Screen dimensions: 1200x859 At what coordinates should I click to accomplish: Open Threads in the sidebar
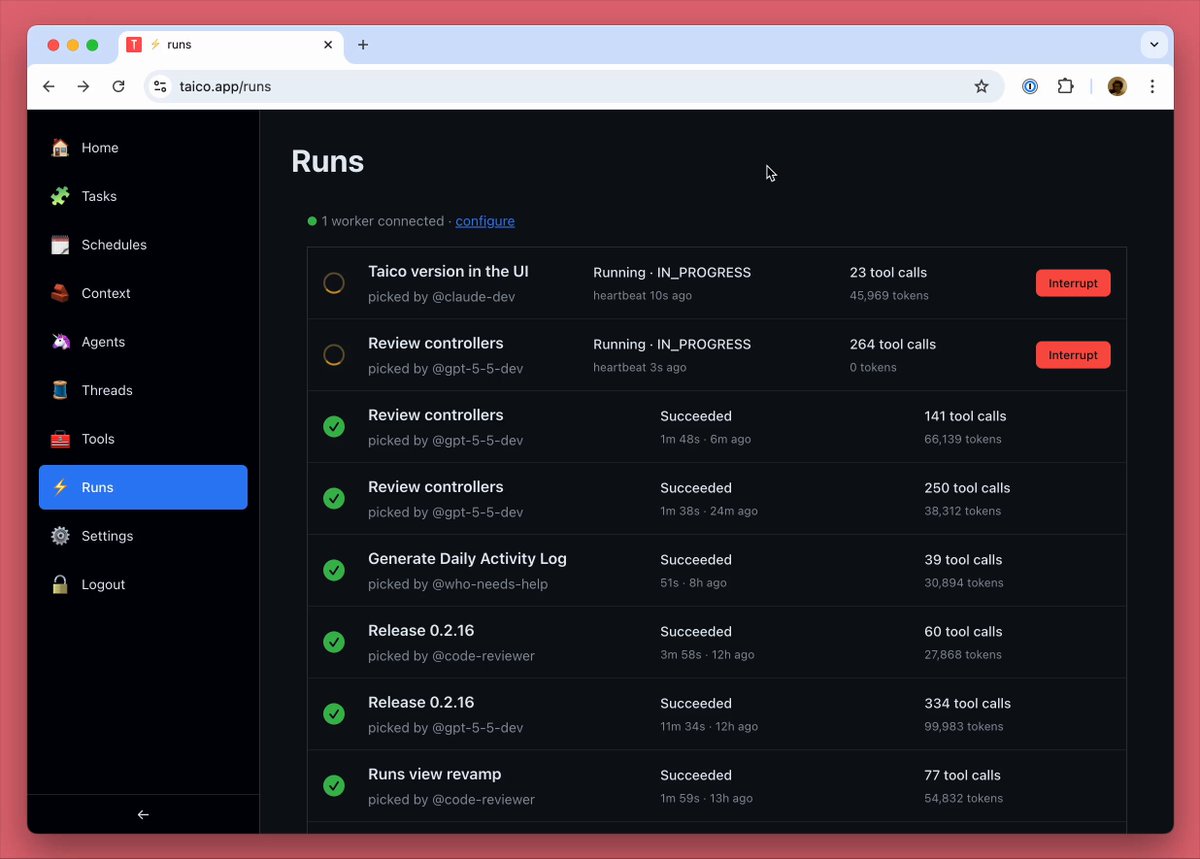tap(143, 391)
